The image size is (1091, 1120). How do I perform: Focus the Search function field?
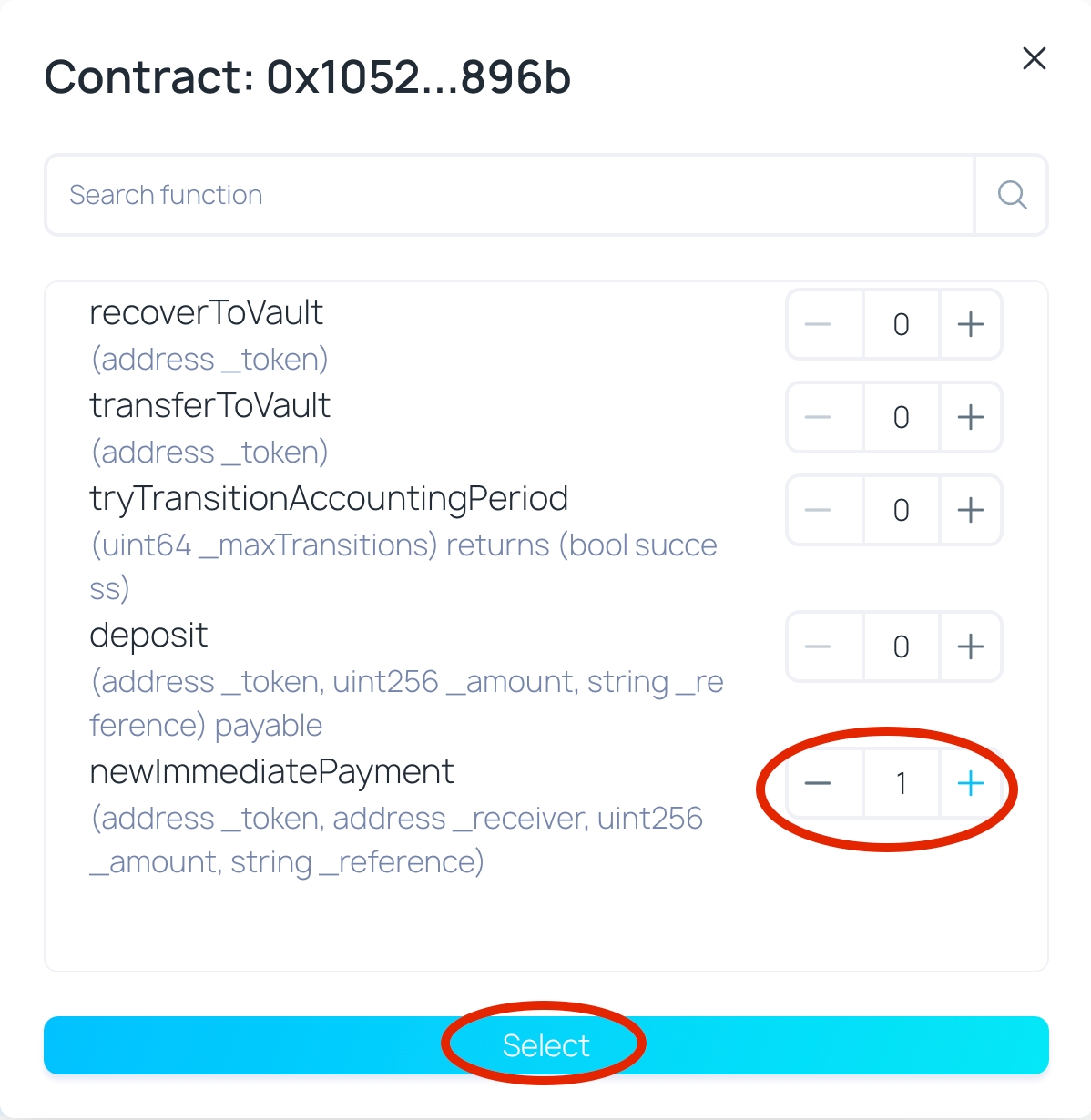click(510, 195)
